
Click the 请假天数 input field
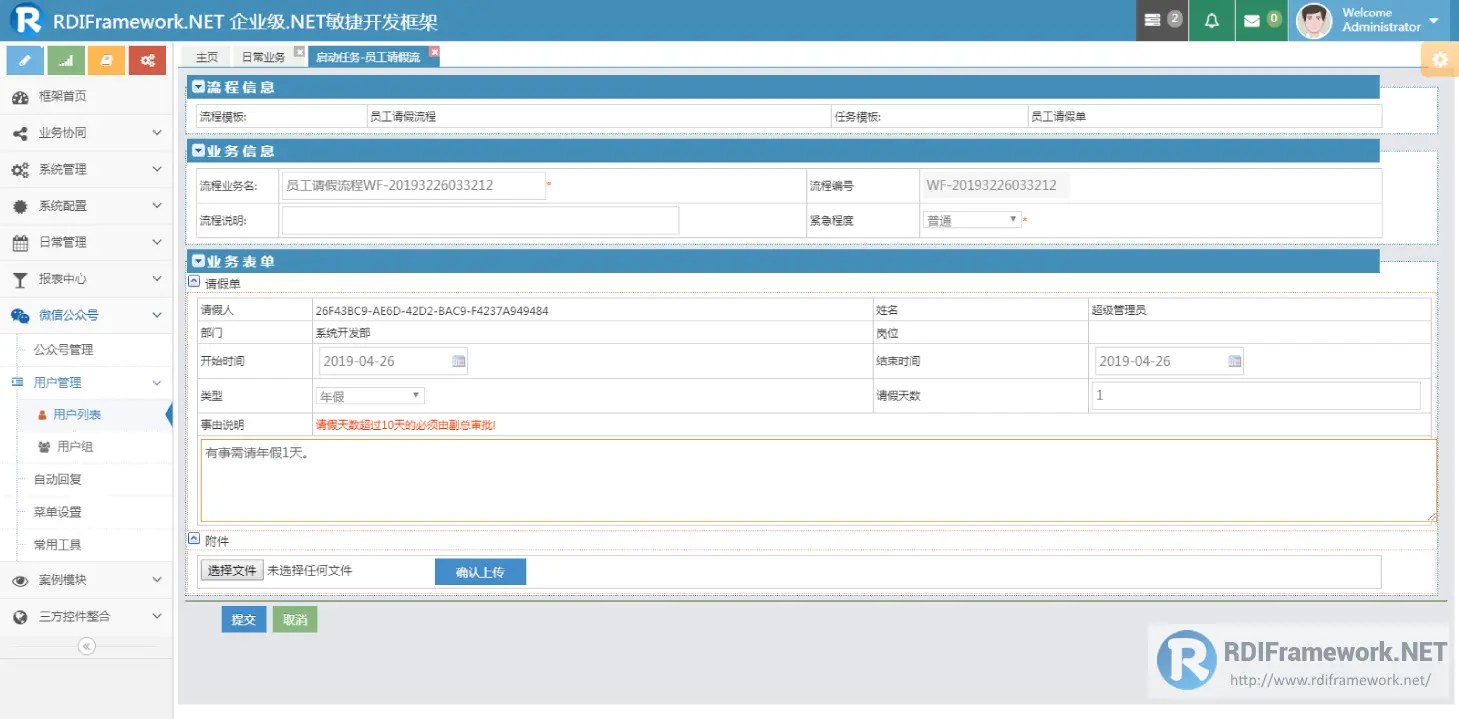(x=1255, y=395)
